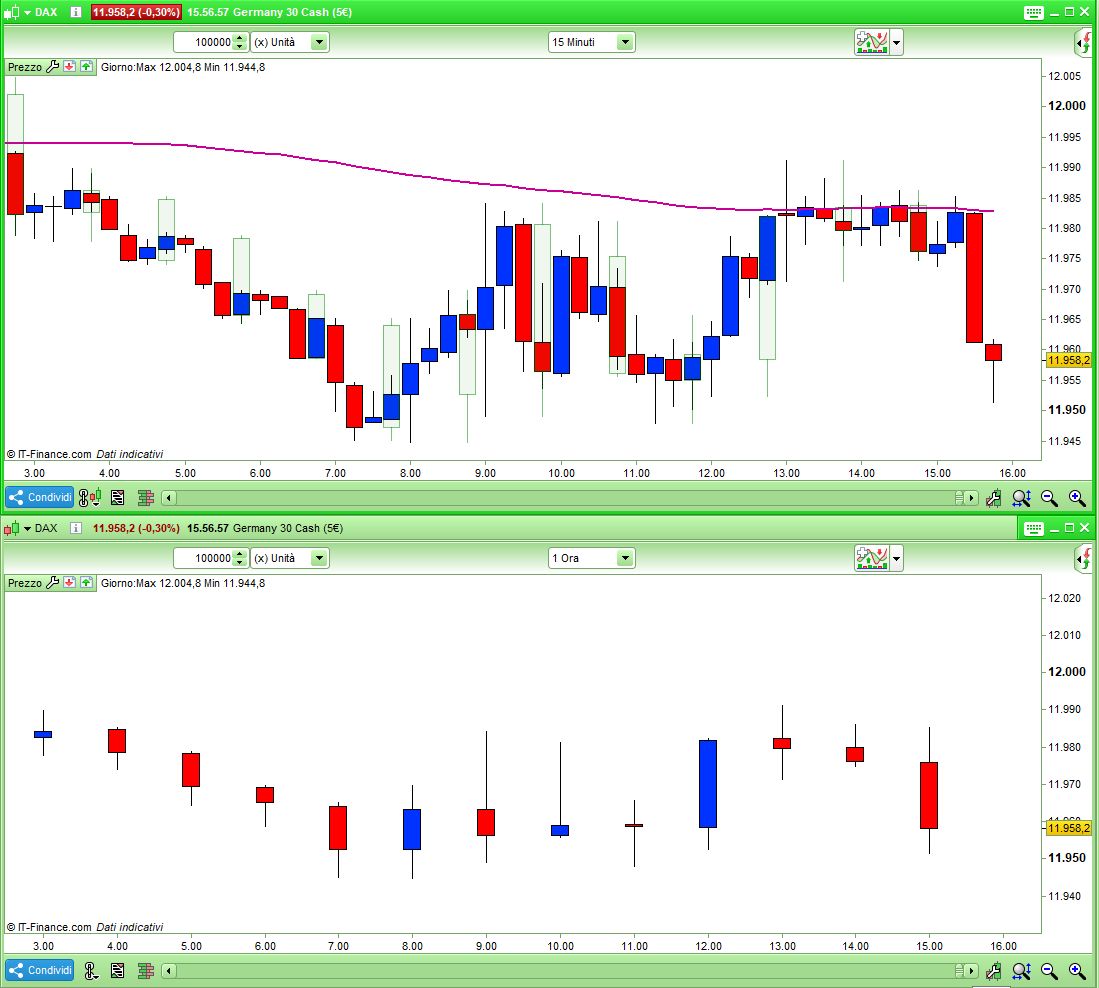Open chart style icon in 1 Ora window
Screen dimensions: 1099x988
click(12, 528)
